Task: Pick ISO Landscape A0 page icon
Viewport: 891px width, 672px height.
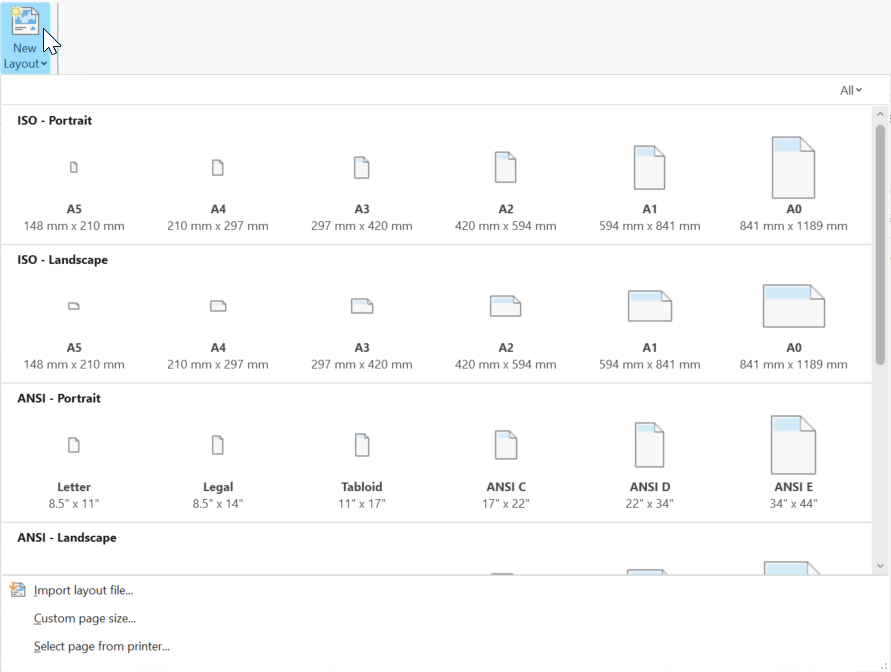Action: (794, 306)
